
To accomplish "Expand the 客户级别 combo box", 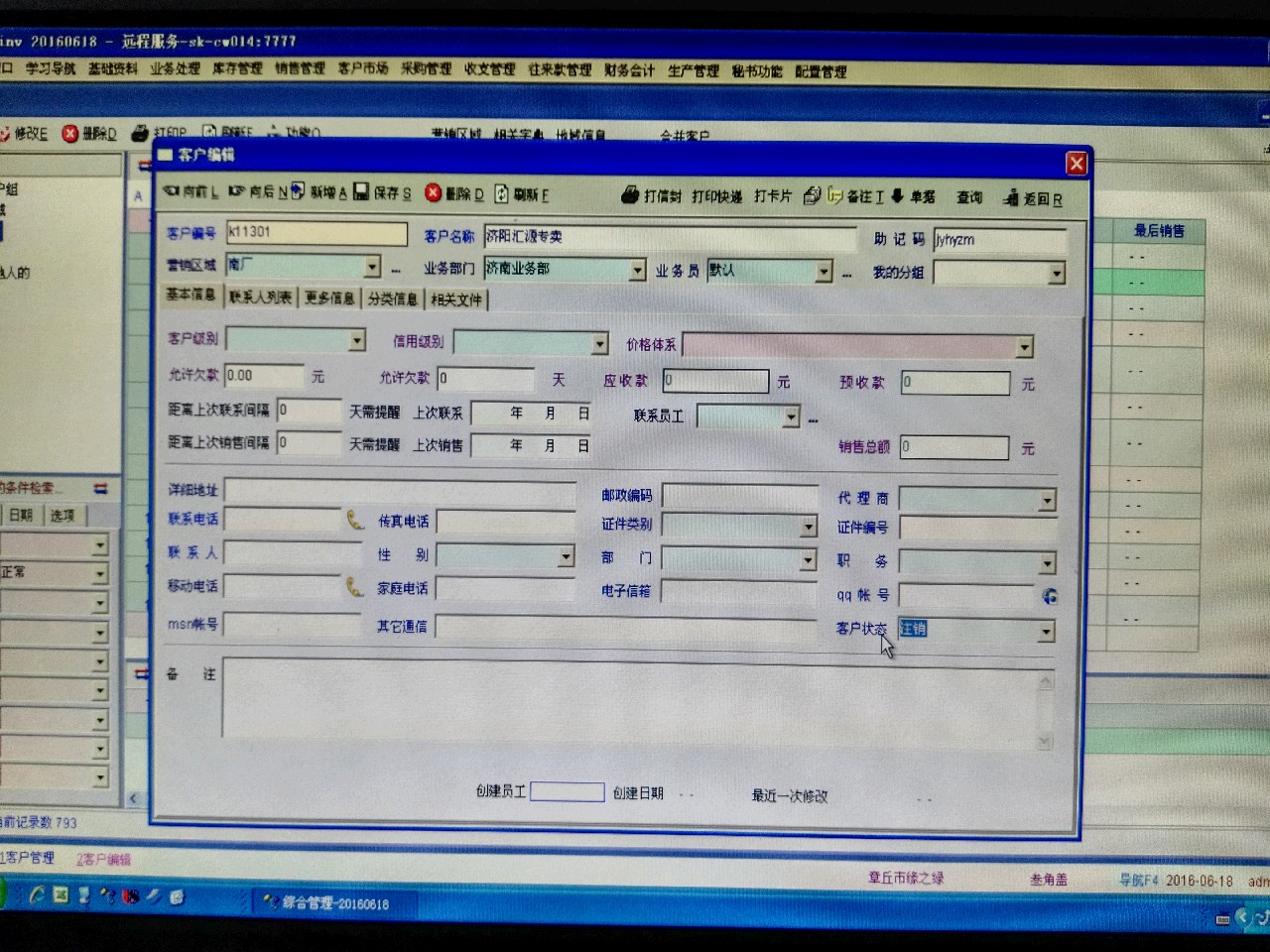I will click(x=356, y=340).
